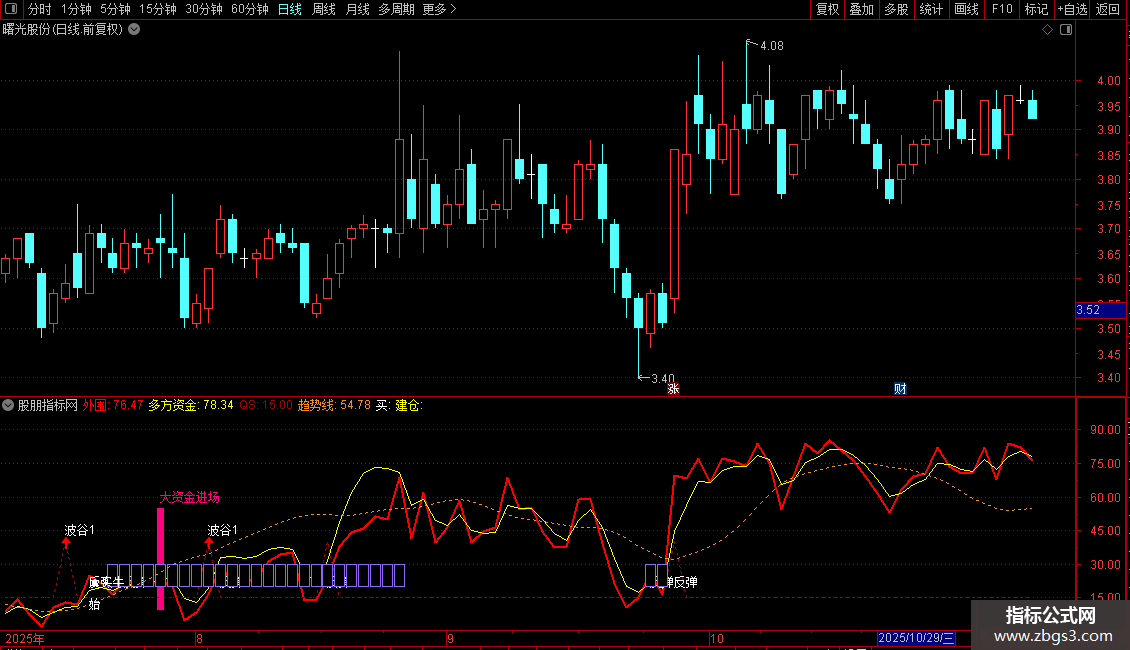Image resolution: width=1130 pixels, height=650 pixels.
Task: Switch to the 60分钟 period tab
Action: [250, 9]
